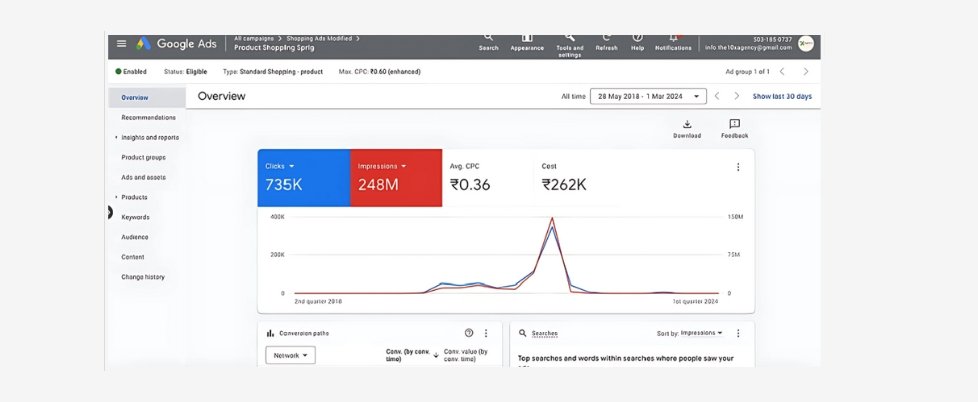View Notifications bell icon
This screenshot has width=978, height=402.
tap(673, 38)
